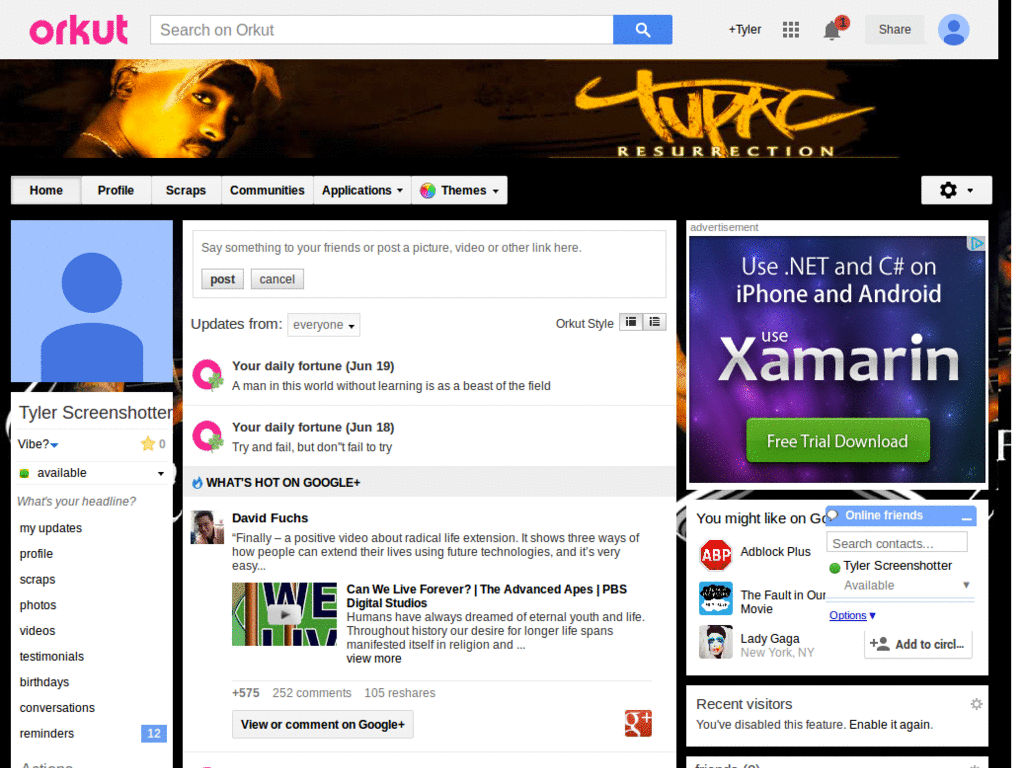Click the Search on Orkut field
The width and height of the screenshot is (1024, 768).
381,29
